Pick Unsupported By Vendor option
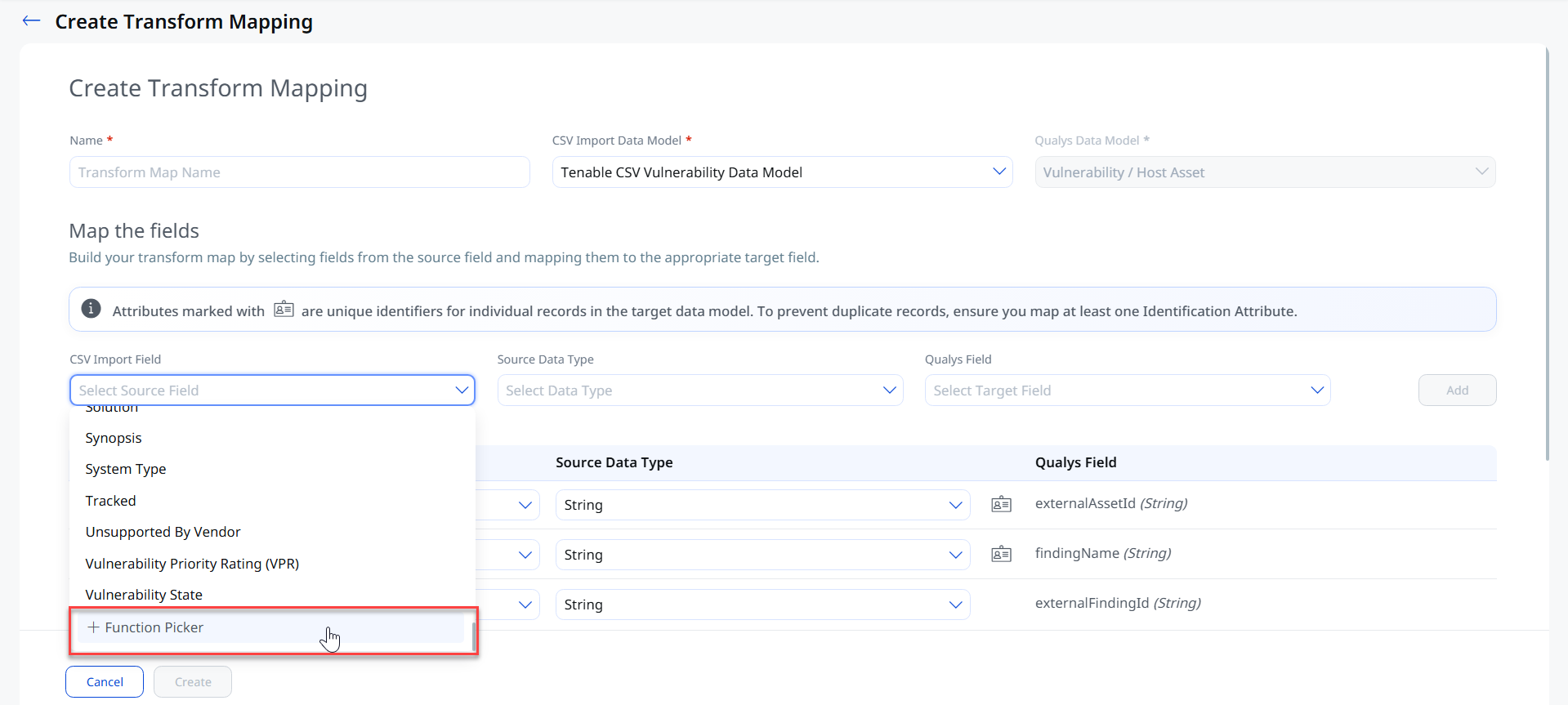Viewport: 1568px width, 705px height. tap(272, 532)
